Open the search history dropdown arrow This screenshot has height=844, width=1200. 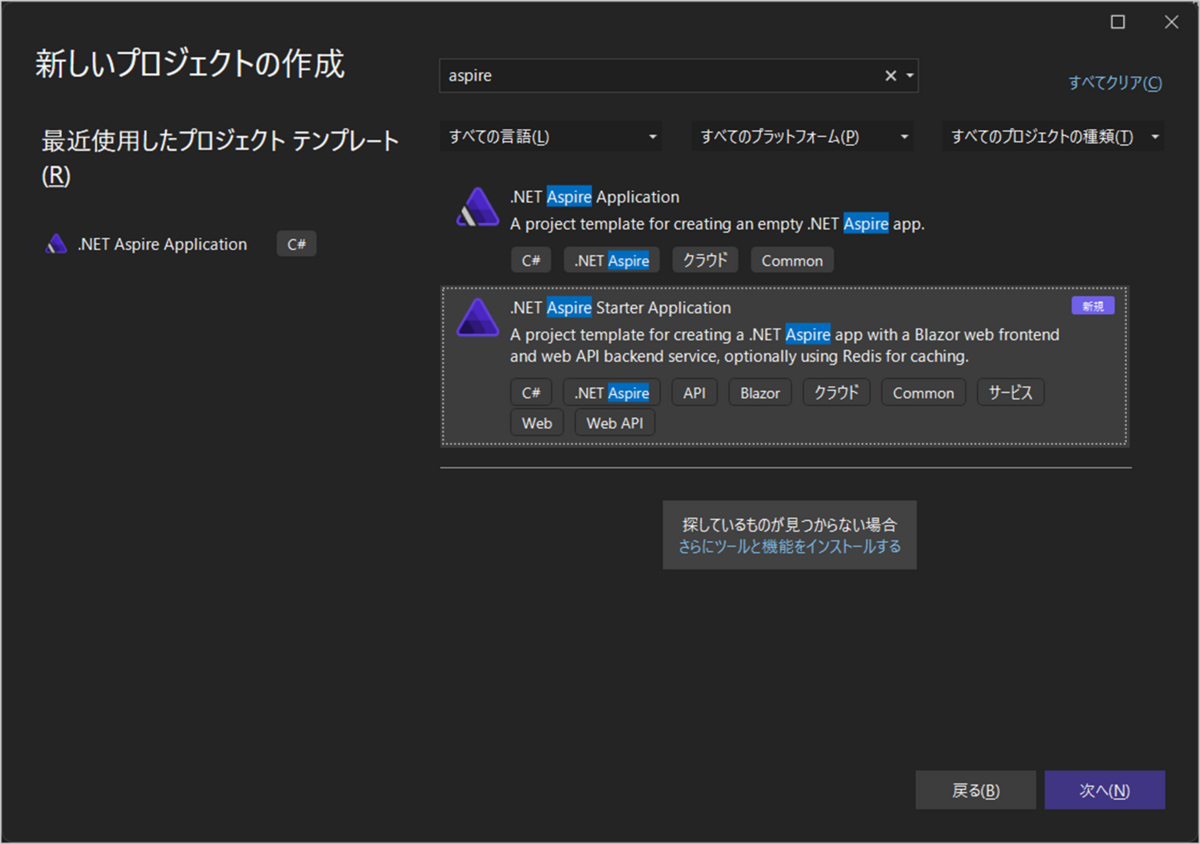point(909,76)
